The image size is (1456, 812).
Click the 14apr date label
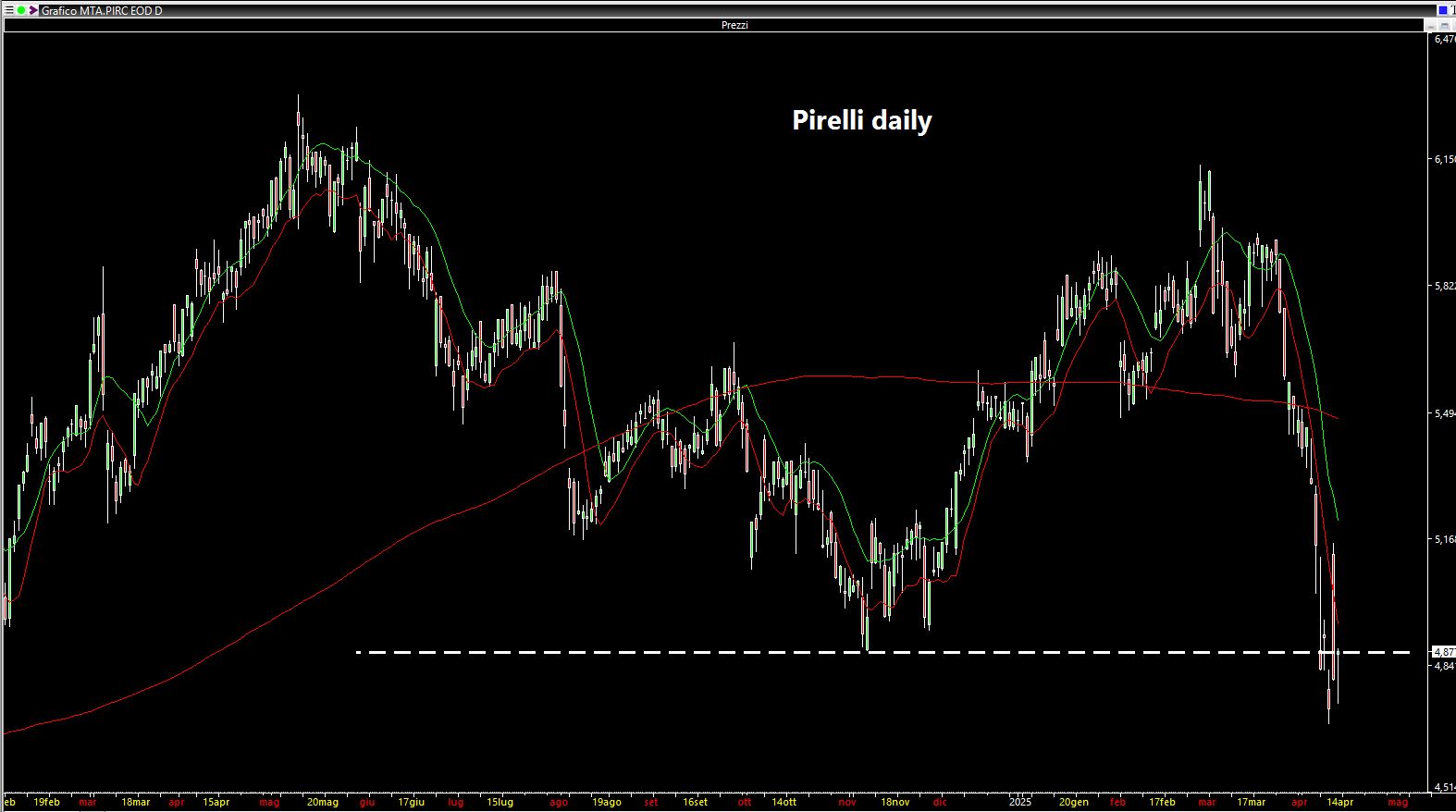point(1340,802)
